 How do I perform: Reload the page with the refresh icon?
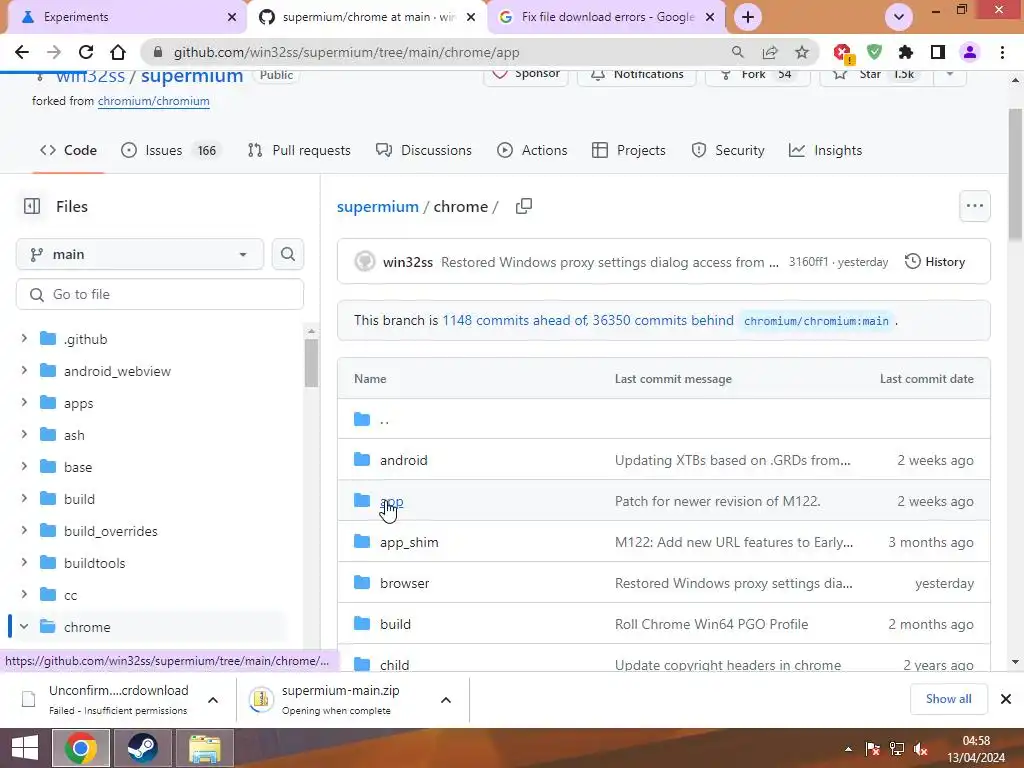[86, 52]
